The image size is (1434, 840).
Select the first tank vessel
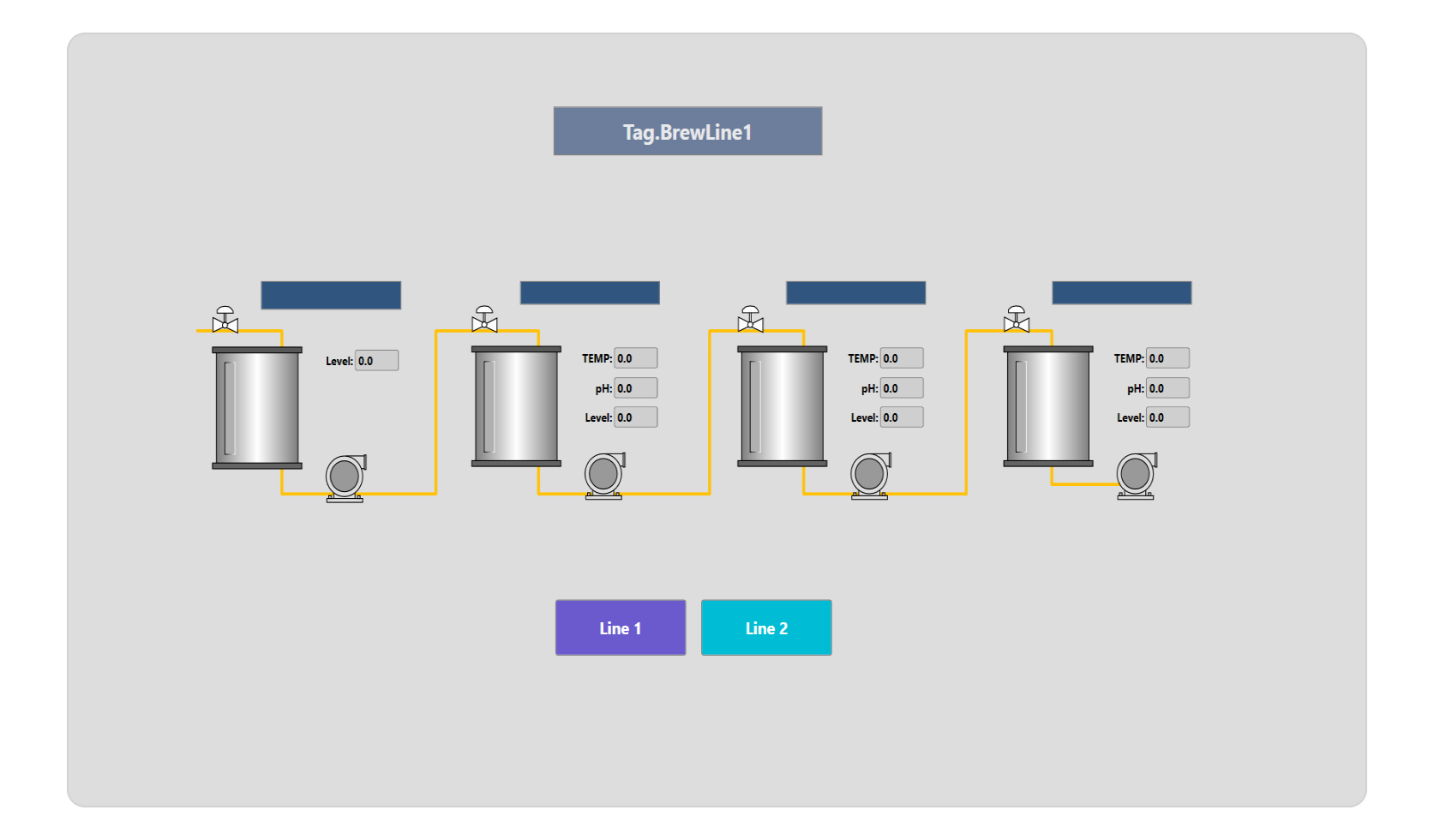click(x=257, y=408)
